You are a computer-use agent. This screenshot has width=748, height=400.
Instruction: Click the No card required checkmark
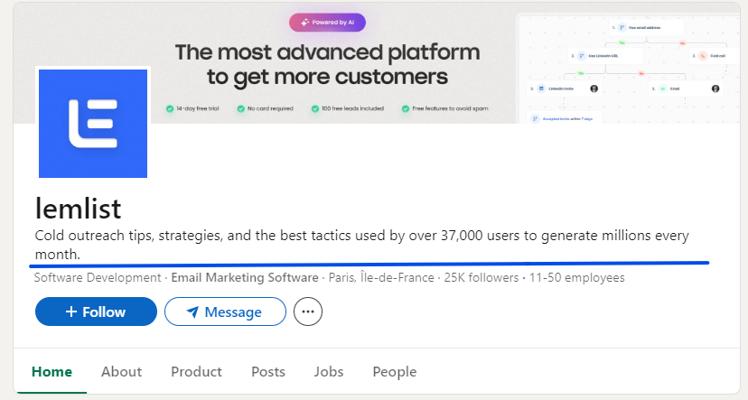click(x=241, y=109)
